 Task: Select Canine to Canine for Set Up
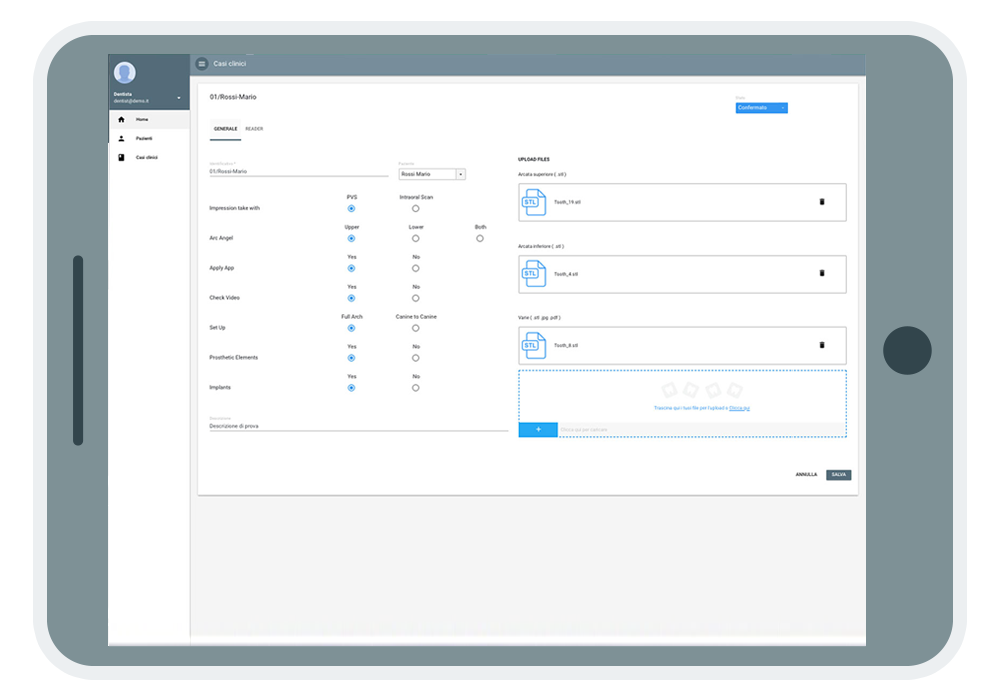click(416, 328)
